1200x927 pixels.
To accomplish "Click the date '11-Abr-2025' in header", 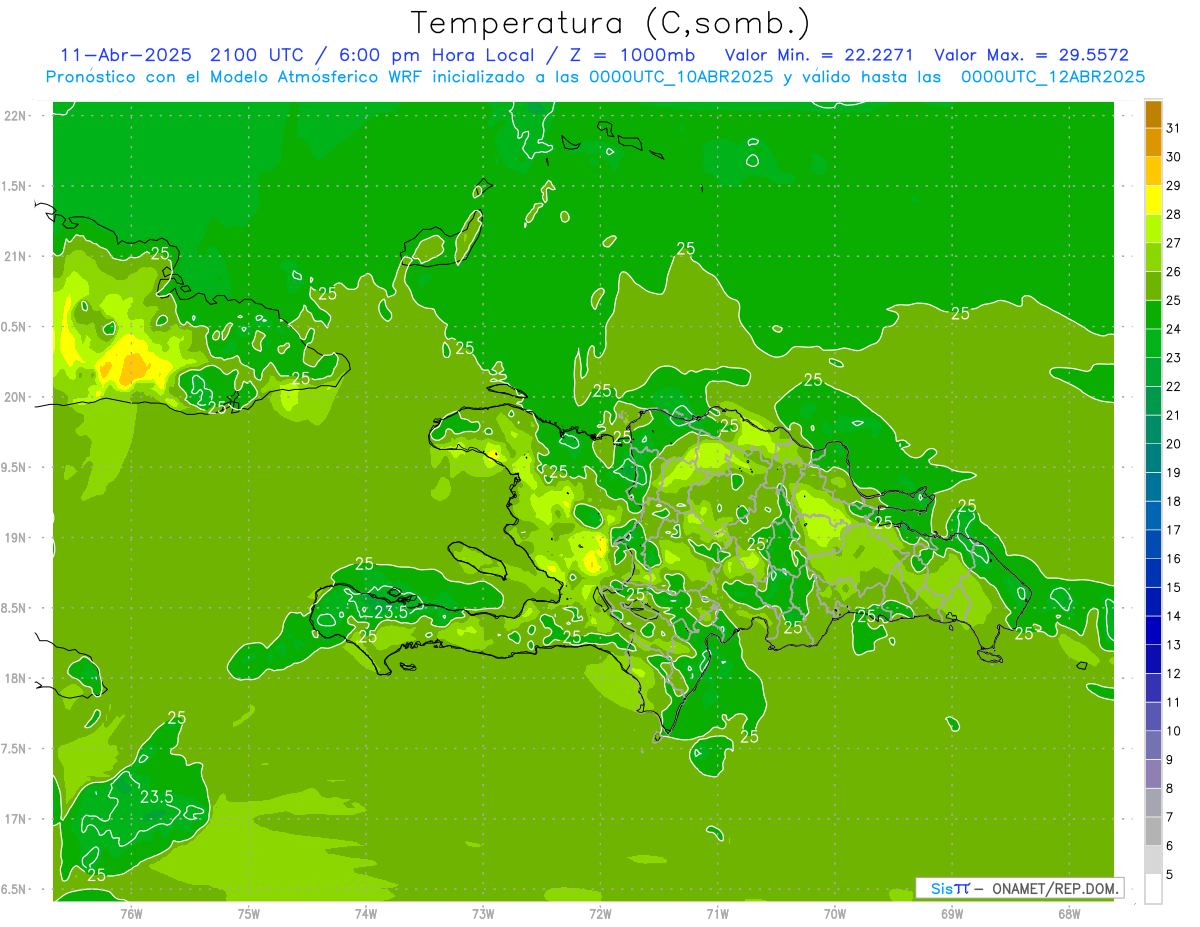I will tap(127, 55).
